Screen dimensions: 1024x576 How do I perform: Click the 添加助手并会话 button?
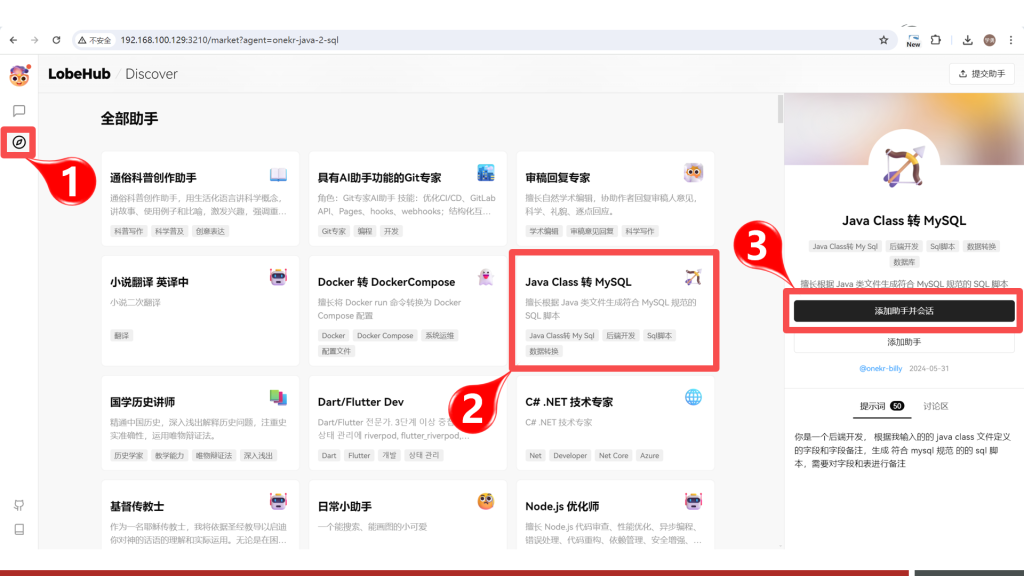(x=904, y=311)
